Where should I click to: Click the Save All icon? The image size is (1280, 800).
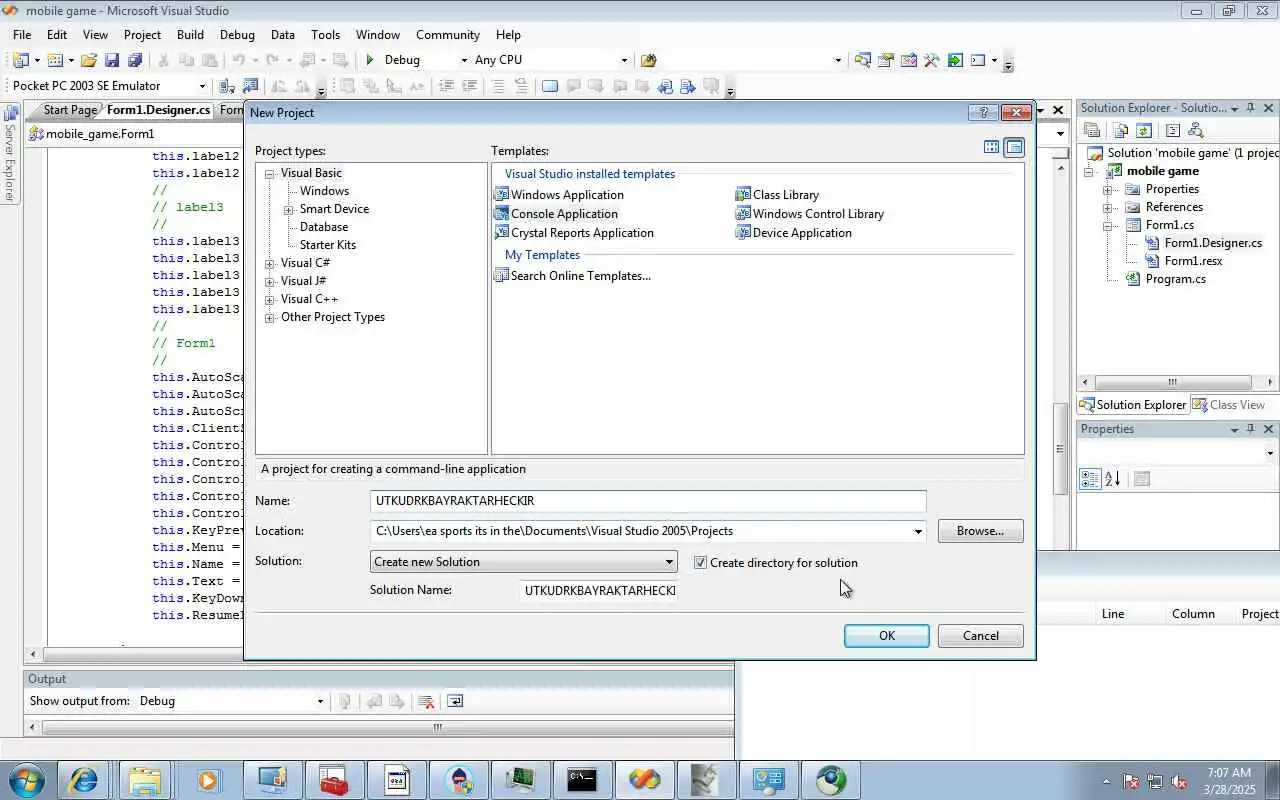pyautogui.click(x=134, y=60)
